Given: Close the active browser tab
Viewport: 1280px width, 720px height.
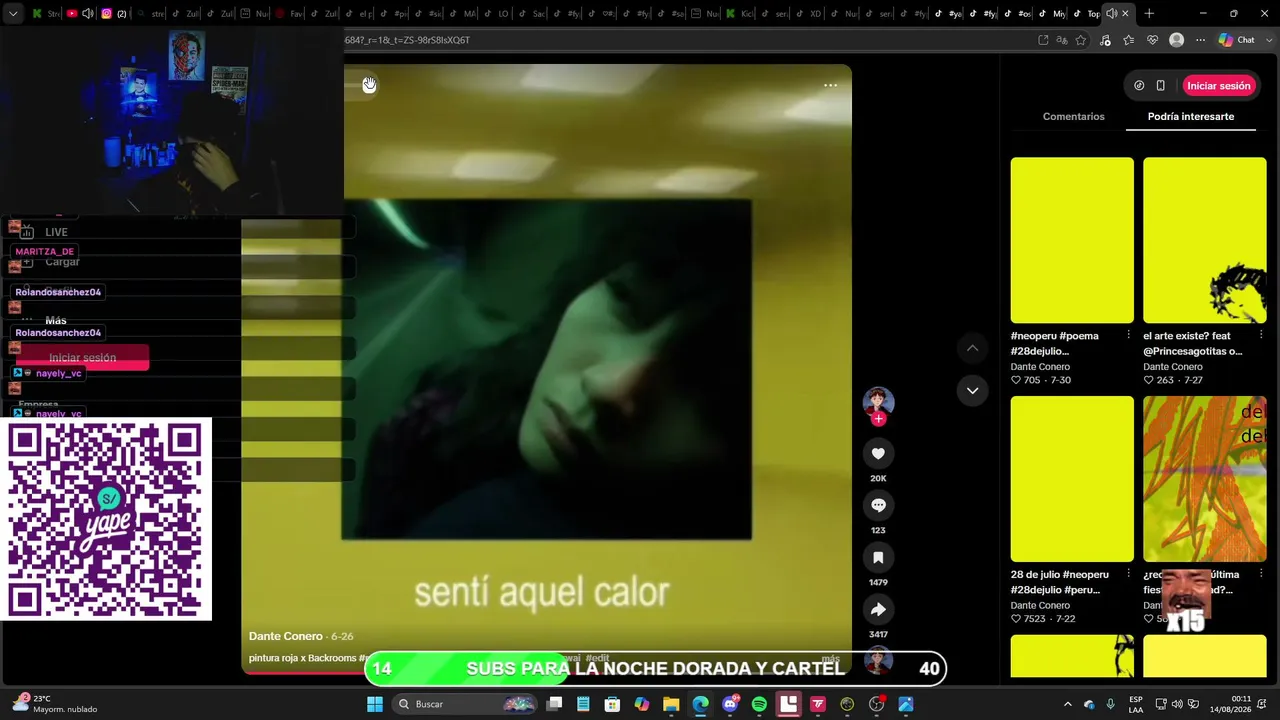Looking at the screenshot, I should click(1125, 14).
